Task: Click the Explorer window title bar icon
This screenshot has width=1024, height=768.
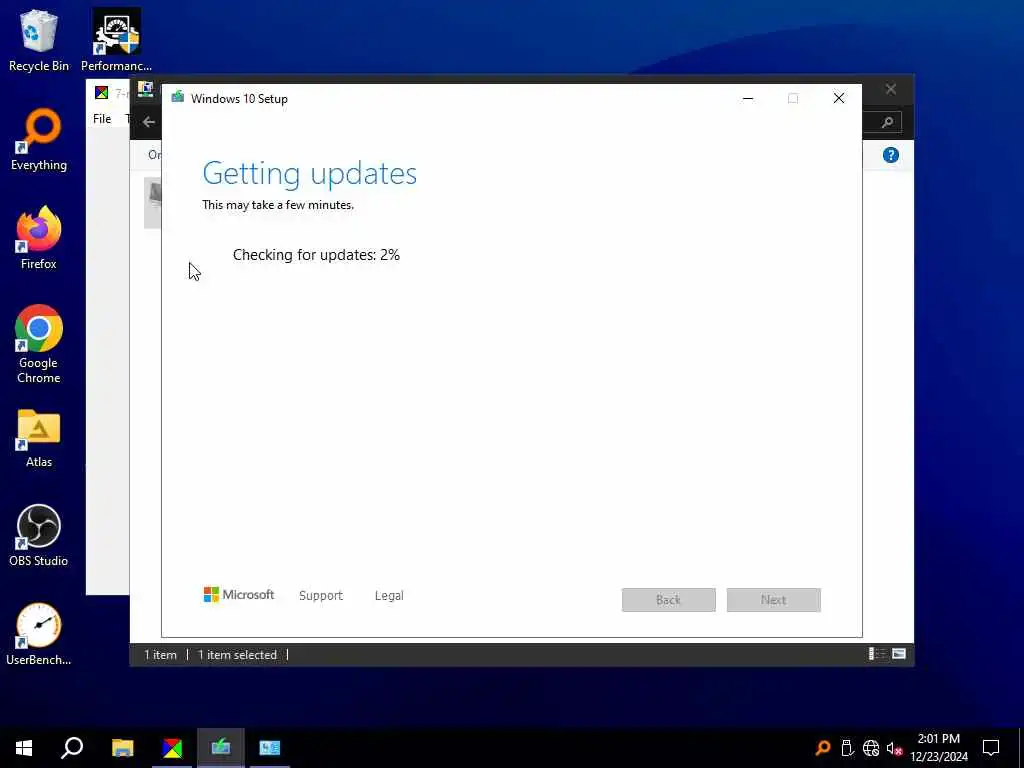Action: [145, 89]
